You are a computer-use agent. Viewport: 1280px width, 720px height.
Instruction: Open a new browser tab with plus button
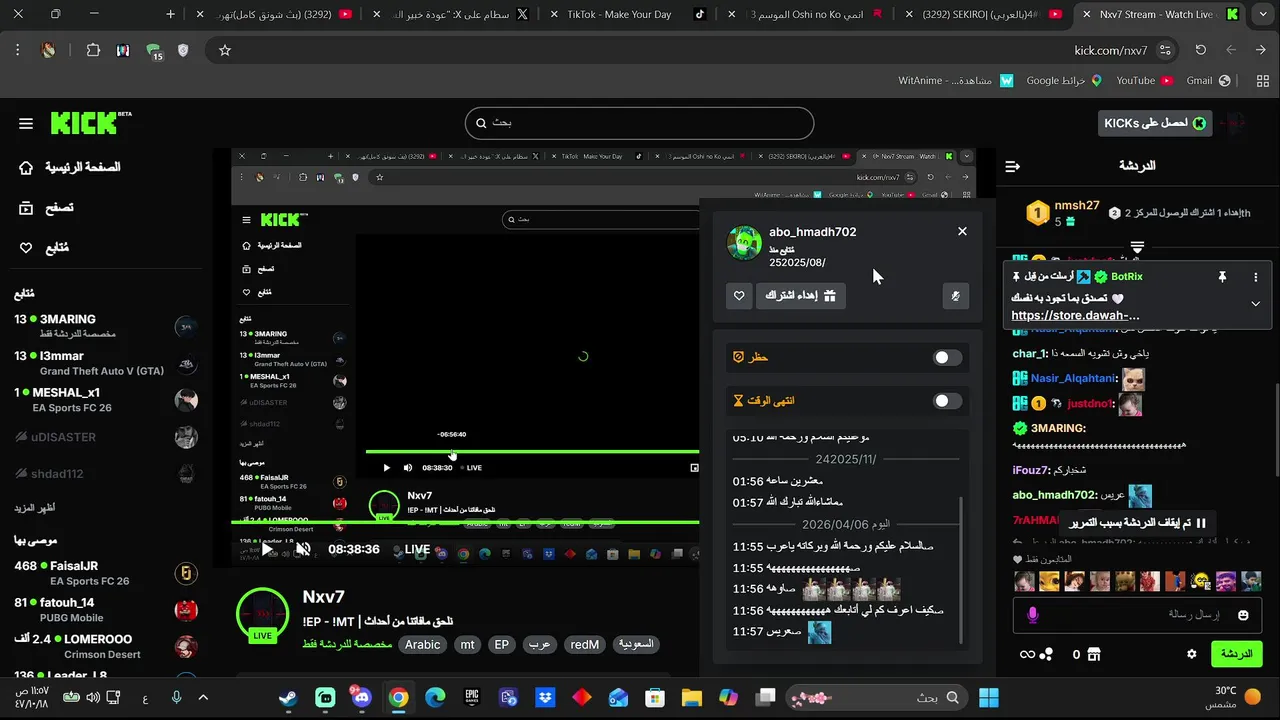click(170, 14)
